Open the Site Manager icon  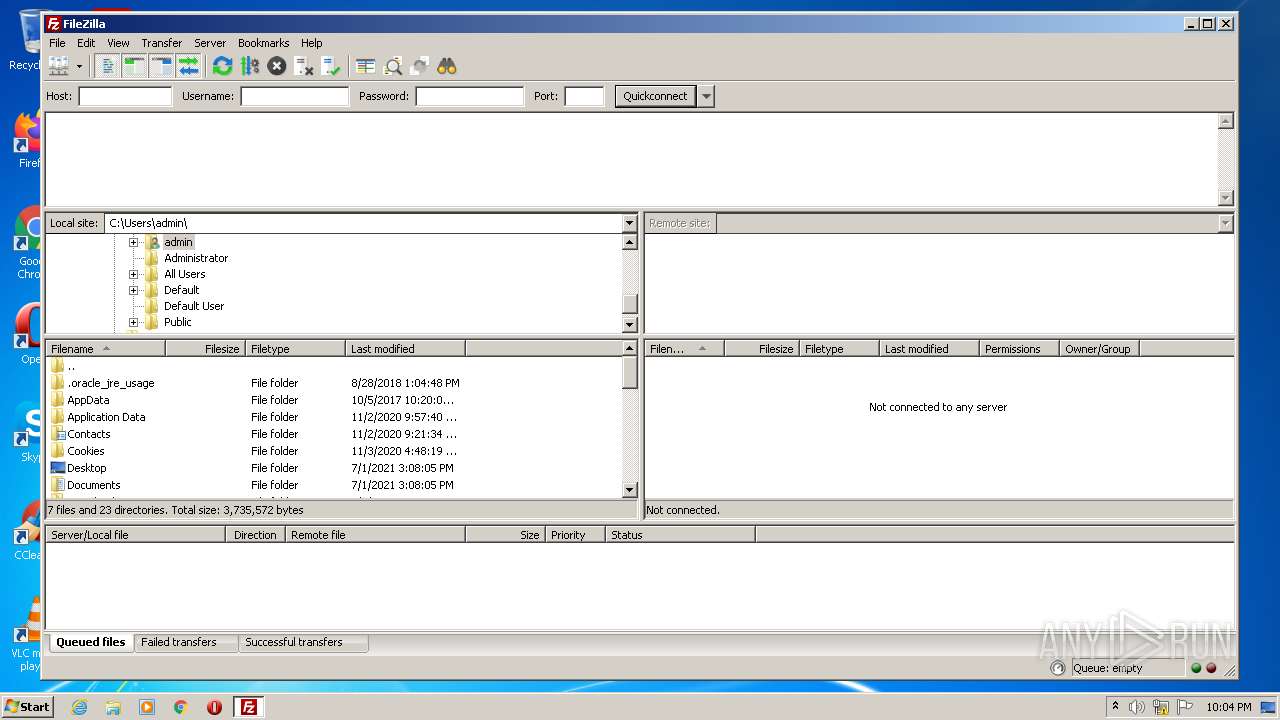coord(59,66)
